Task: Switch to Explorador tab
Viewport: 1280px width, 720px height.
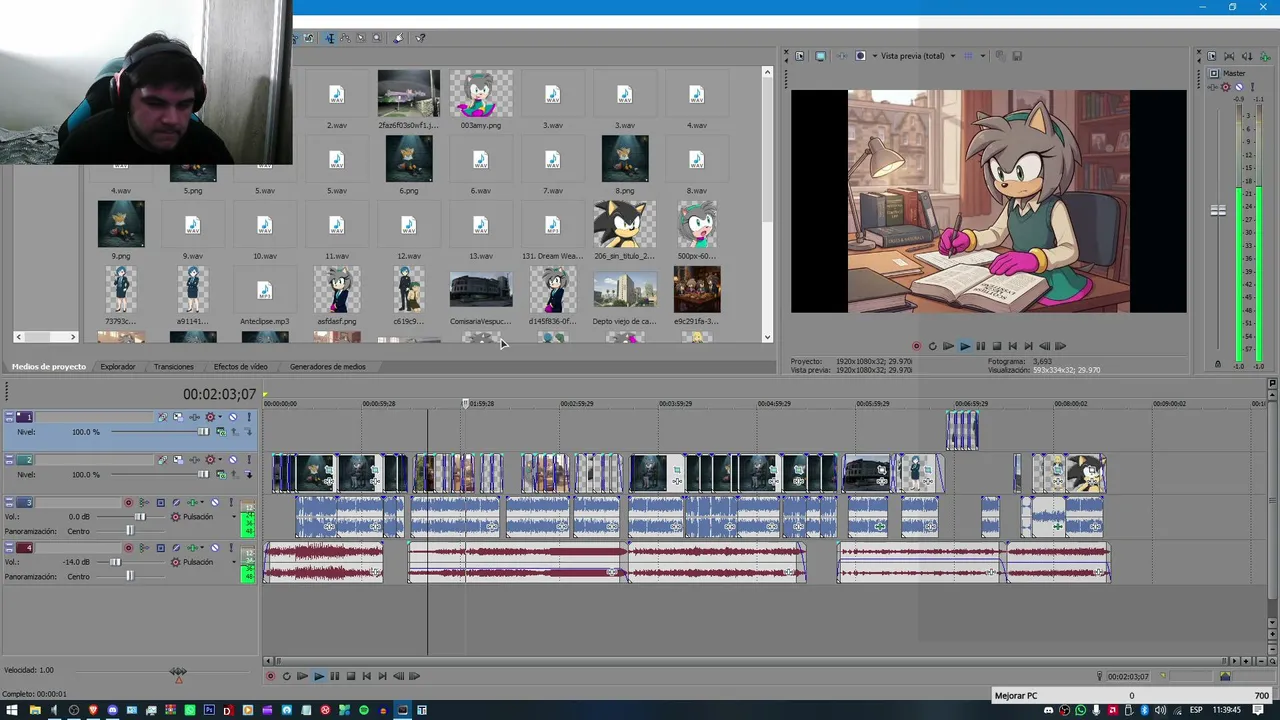Action: click(118, 367)
